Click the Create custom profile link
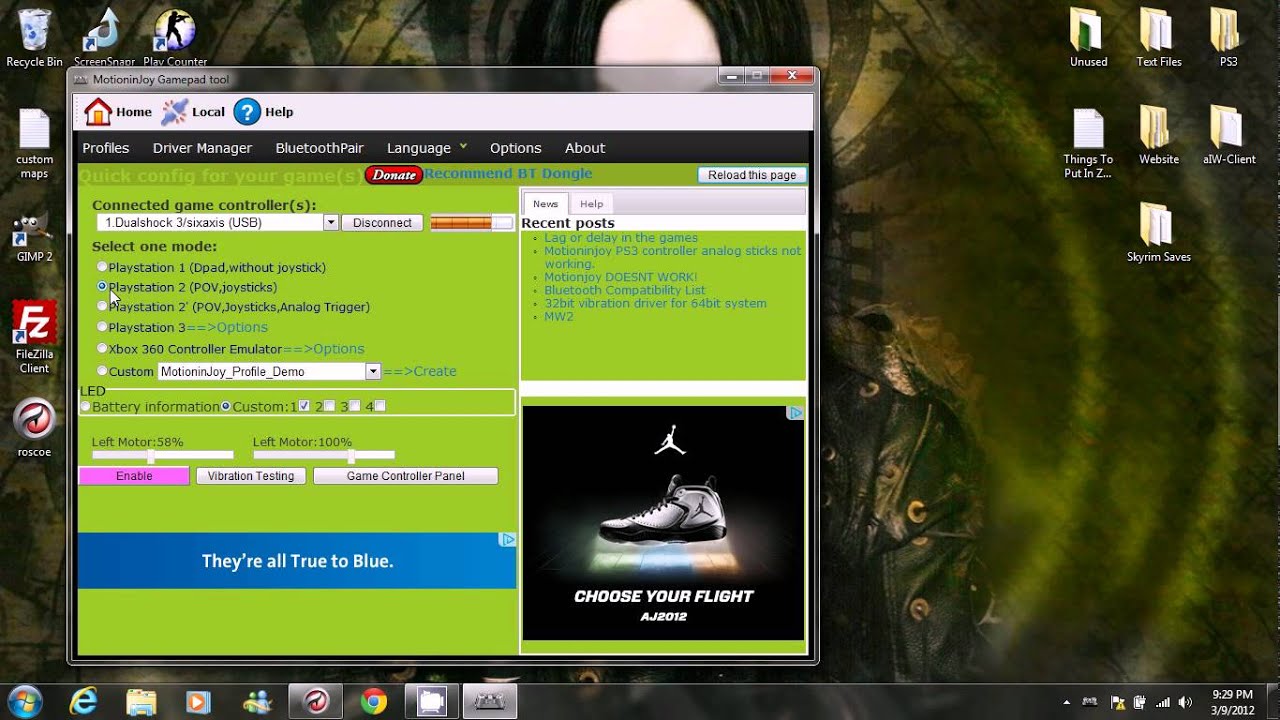The width and height of the screenshot is (1280, 720). pyautogui.click(x=419, y=371)
